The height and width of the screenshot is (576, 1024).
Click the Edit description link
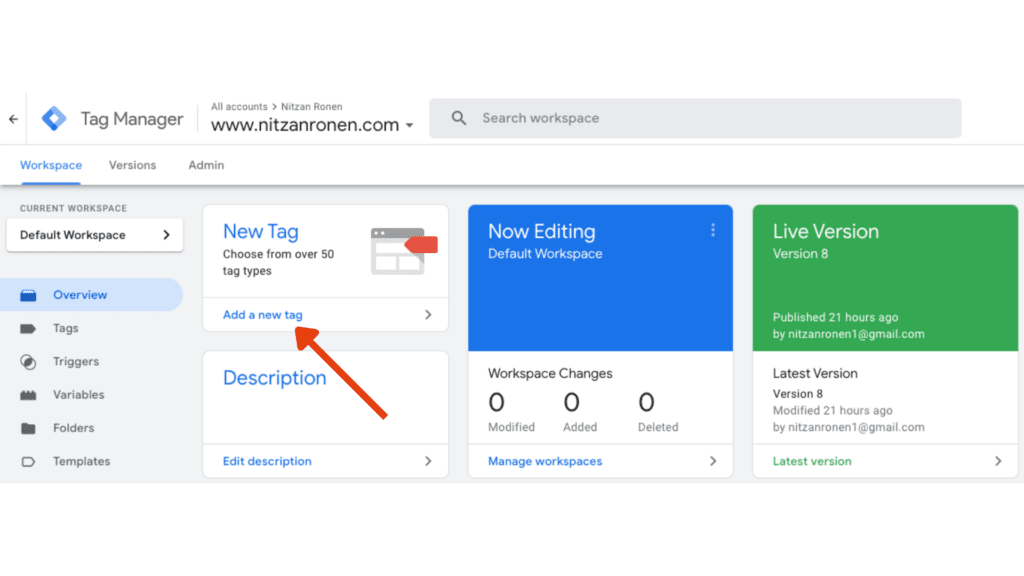click(x=267, y=461)
